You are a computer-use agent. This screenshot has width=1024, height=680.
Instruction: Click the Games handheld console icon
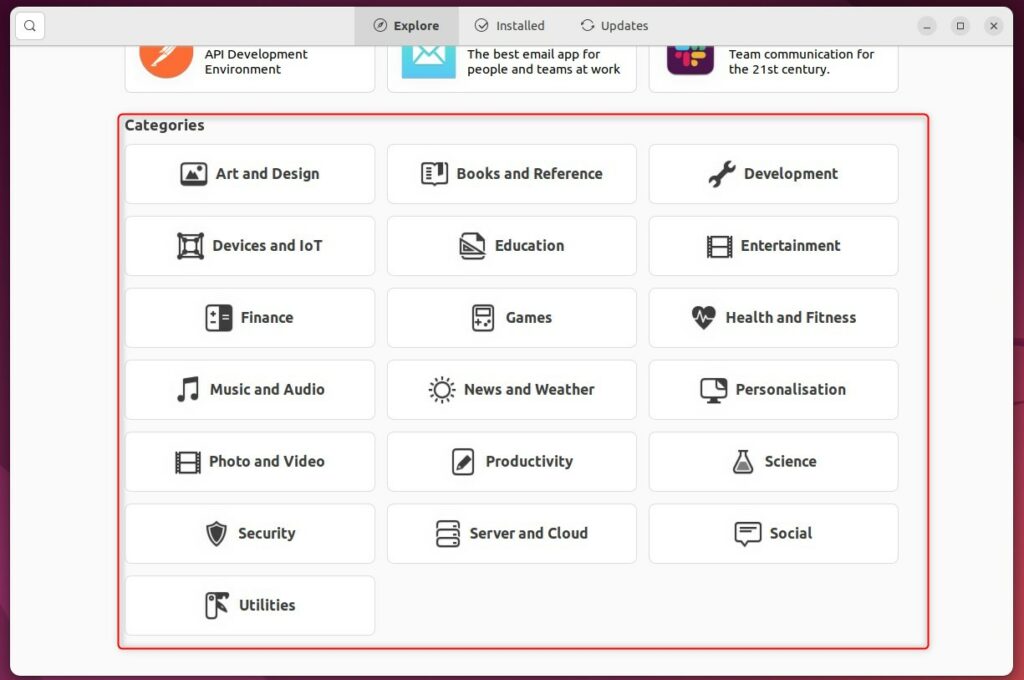(483, 318)
